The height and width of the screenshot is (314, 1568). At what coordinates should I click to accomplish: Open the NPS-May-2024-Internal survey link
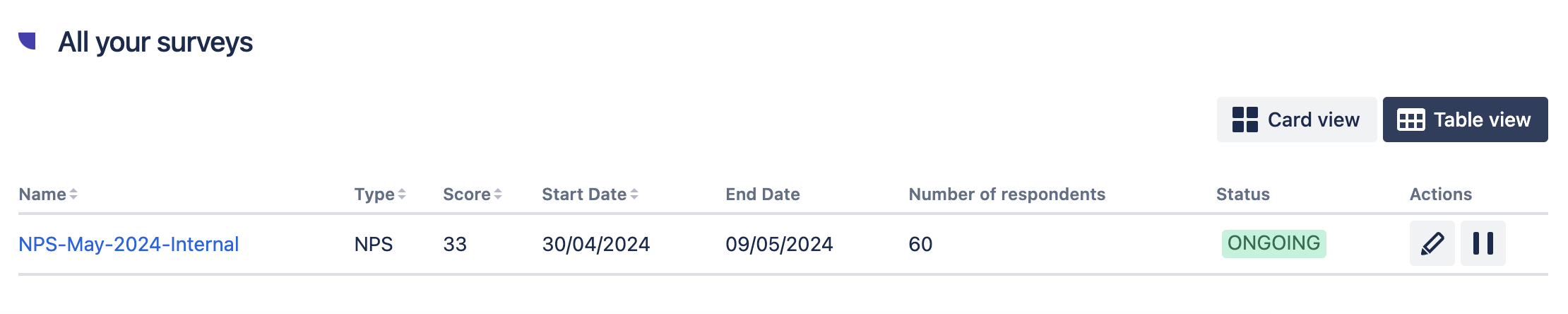(x=129, y=244)
